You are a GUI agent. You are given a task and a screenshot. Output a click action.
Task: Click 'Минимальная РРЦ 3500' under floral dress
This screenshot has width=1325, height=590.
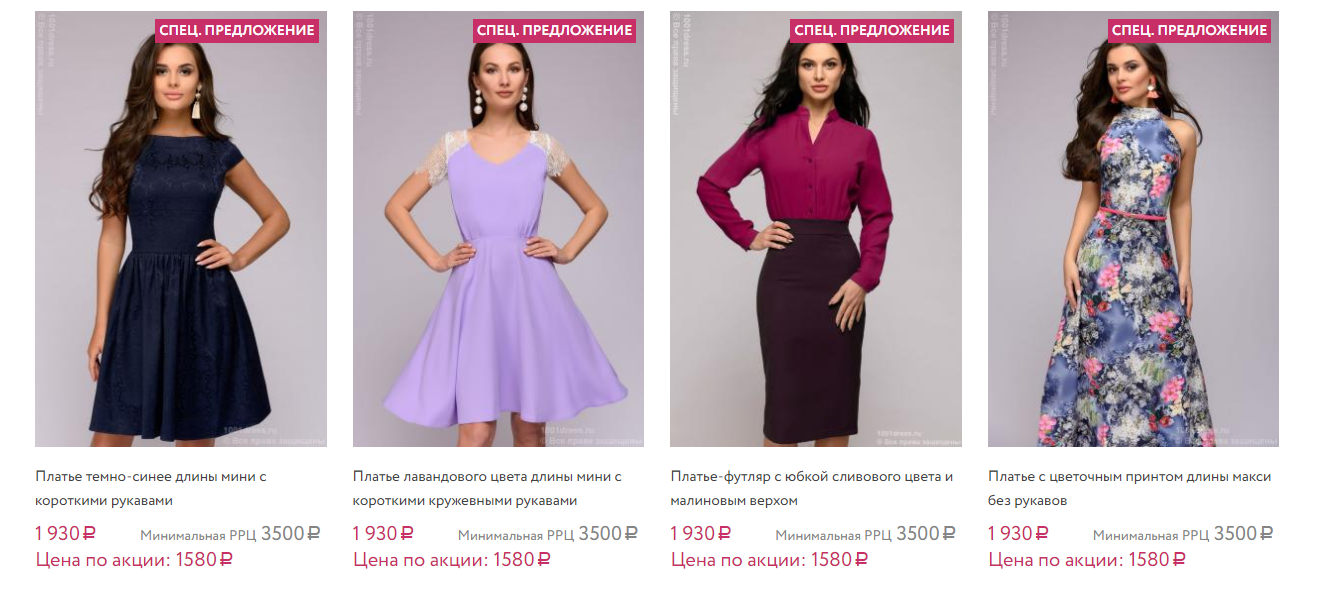tap(1183, 534)
